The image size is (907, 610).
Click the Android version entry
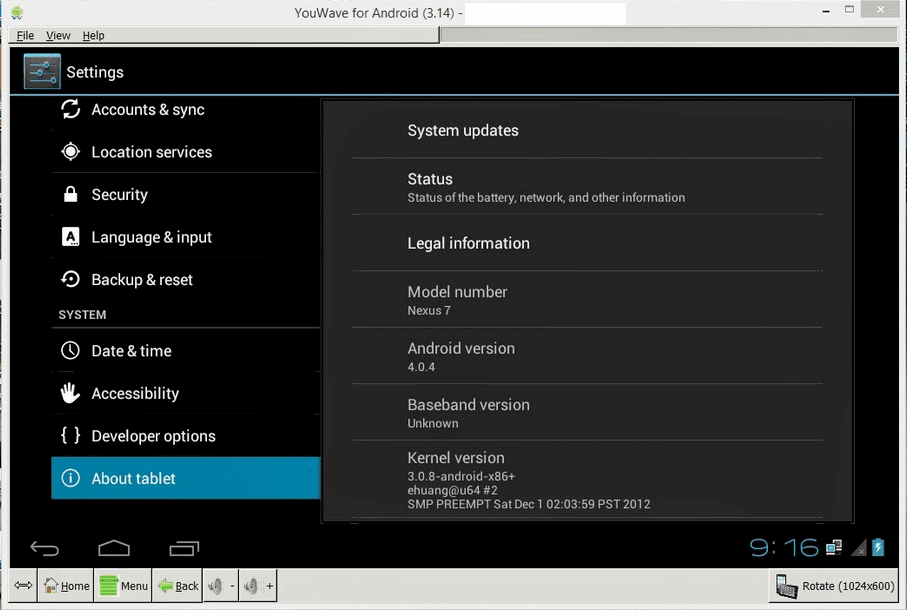[587, 356]
